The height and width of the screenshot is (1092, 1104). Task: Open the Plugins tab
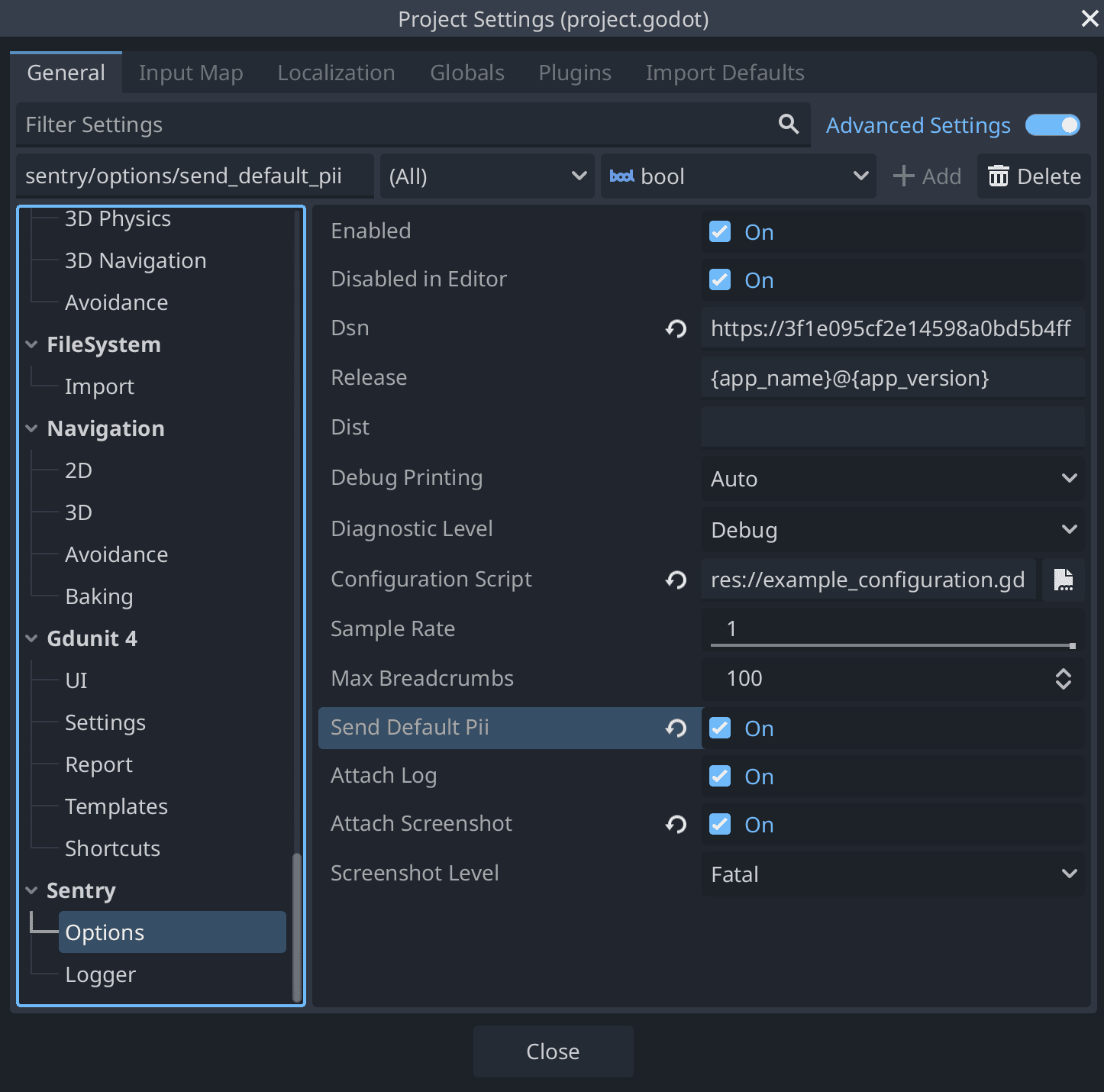574,73
